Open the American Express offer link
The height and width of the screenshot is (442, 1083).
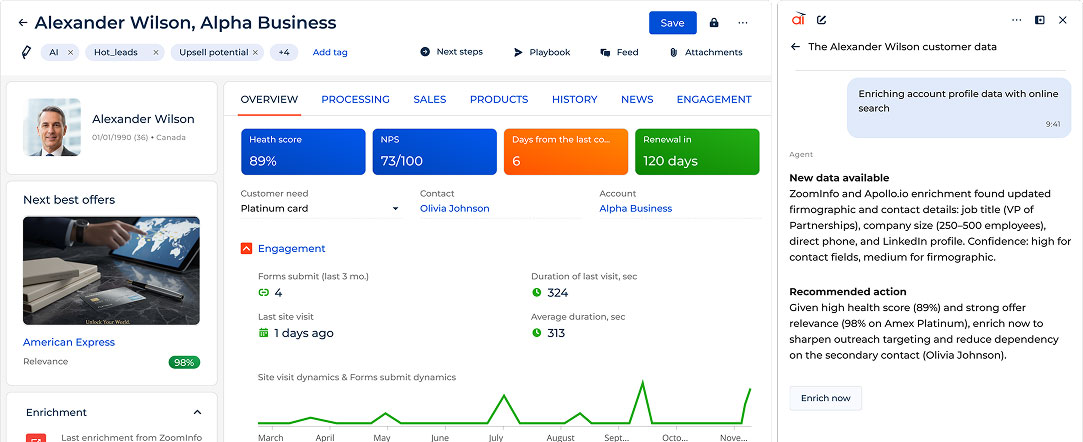(69, 343)
